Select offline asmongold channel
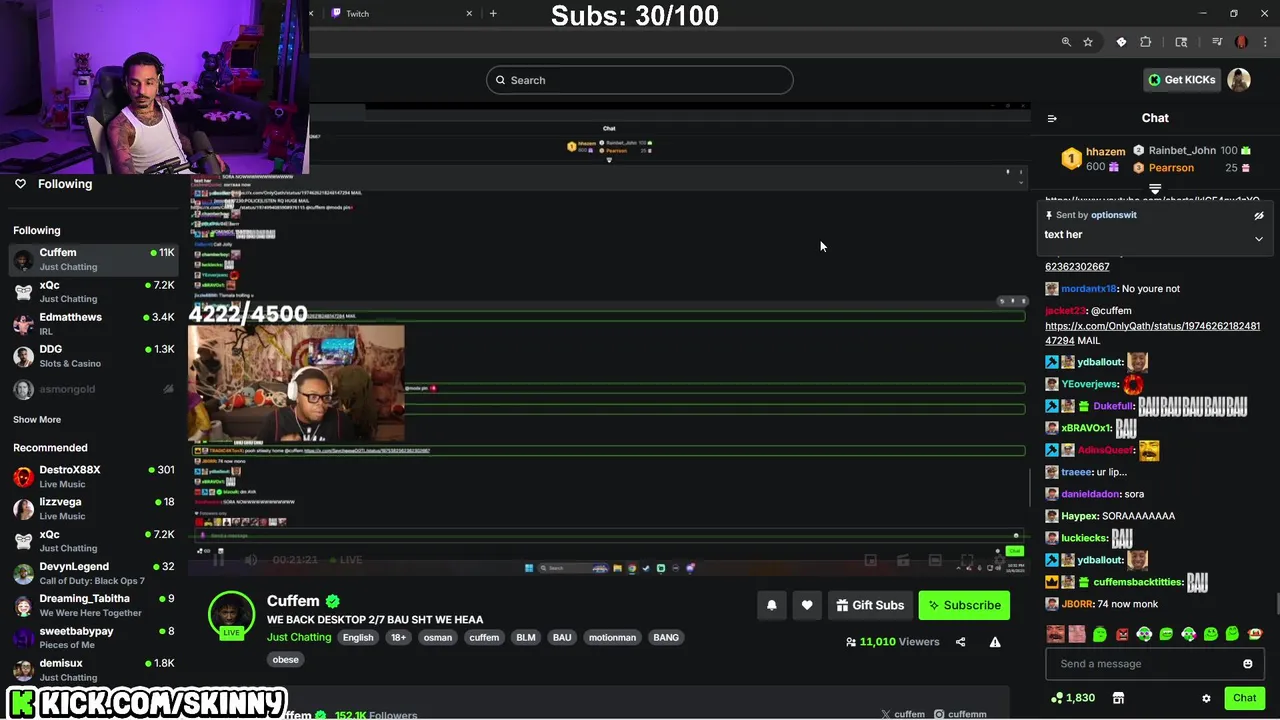The width and height of the screenshot is (1280, 720). click(x=94, y=389)
